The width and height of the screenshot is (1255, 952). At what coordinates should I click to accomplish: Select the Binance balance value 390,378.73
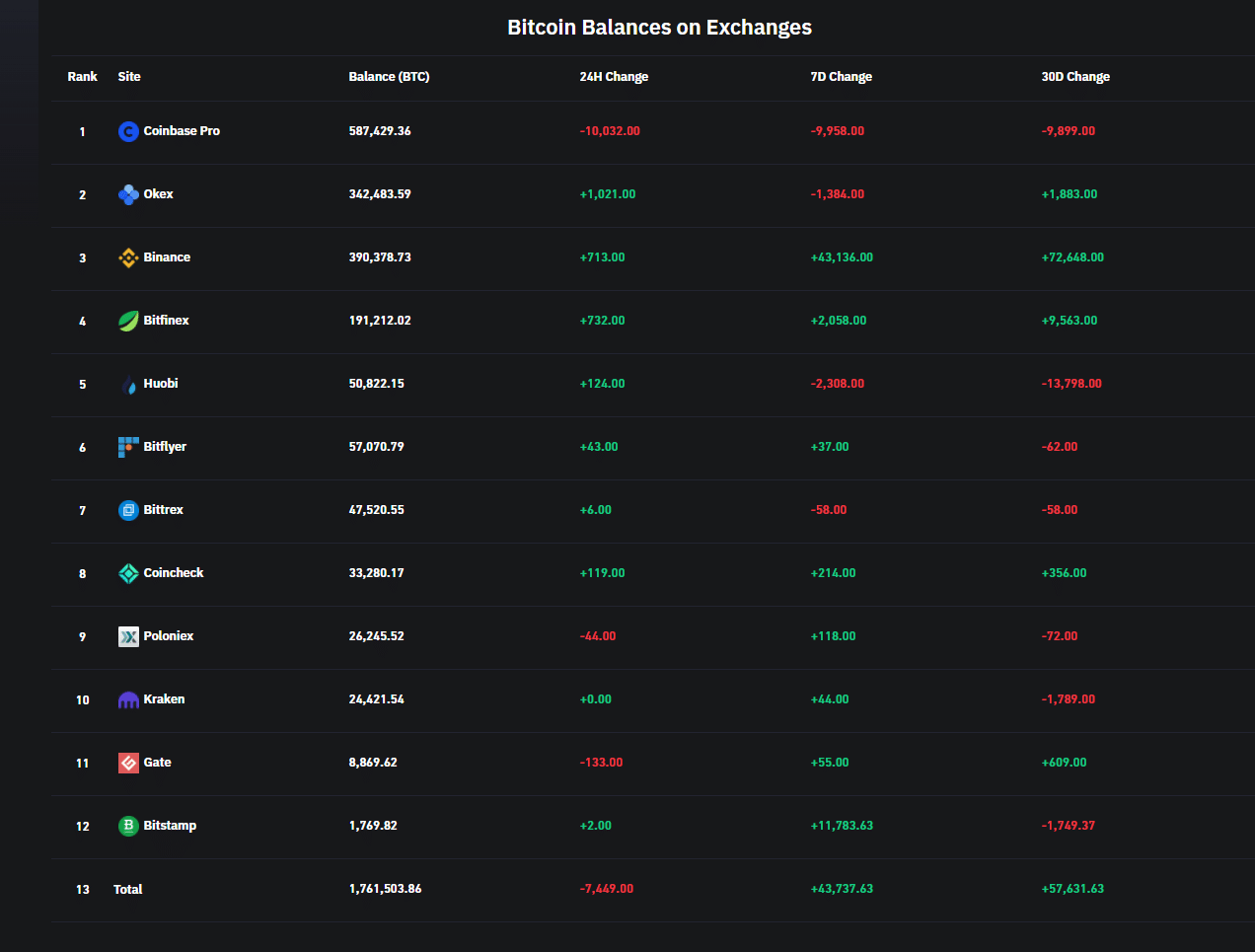(380, 257)
